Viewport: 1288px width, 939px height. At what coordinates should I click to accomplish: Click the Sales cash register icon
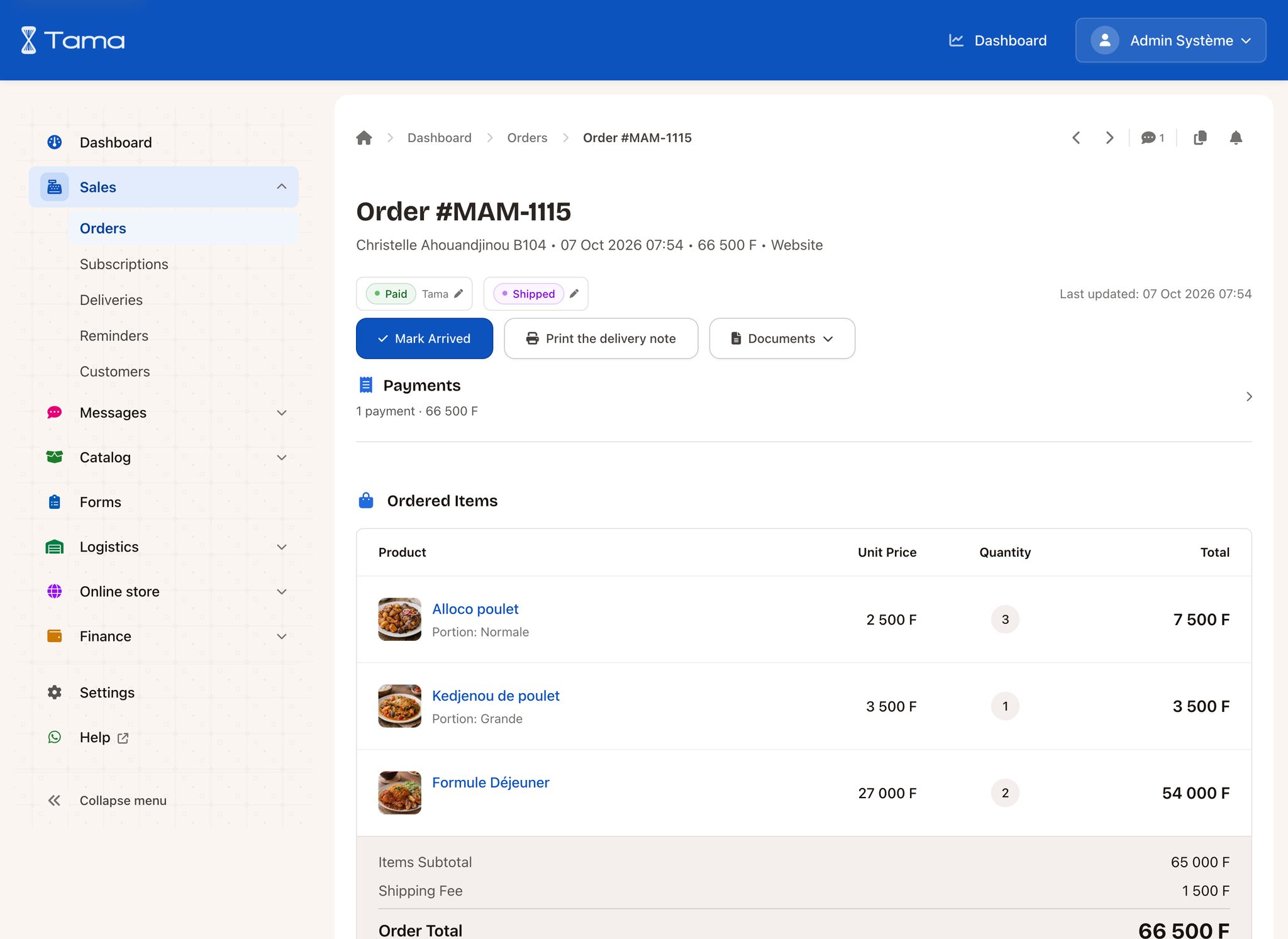coord(55,187)
